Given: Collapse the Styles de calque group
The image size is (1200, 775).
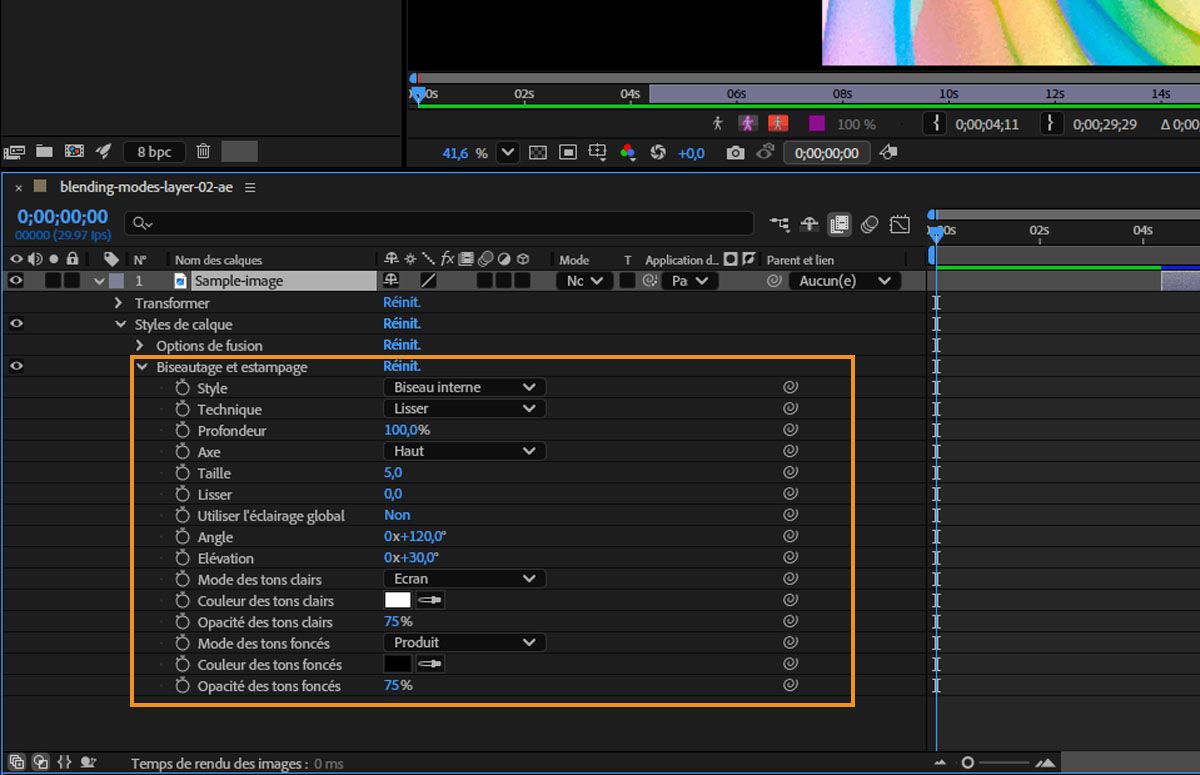Looking at the screenshot, I should point(119,324).
